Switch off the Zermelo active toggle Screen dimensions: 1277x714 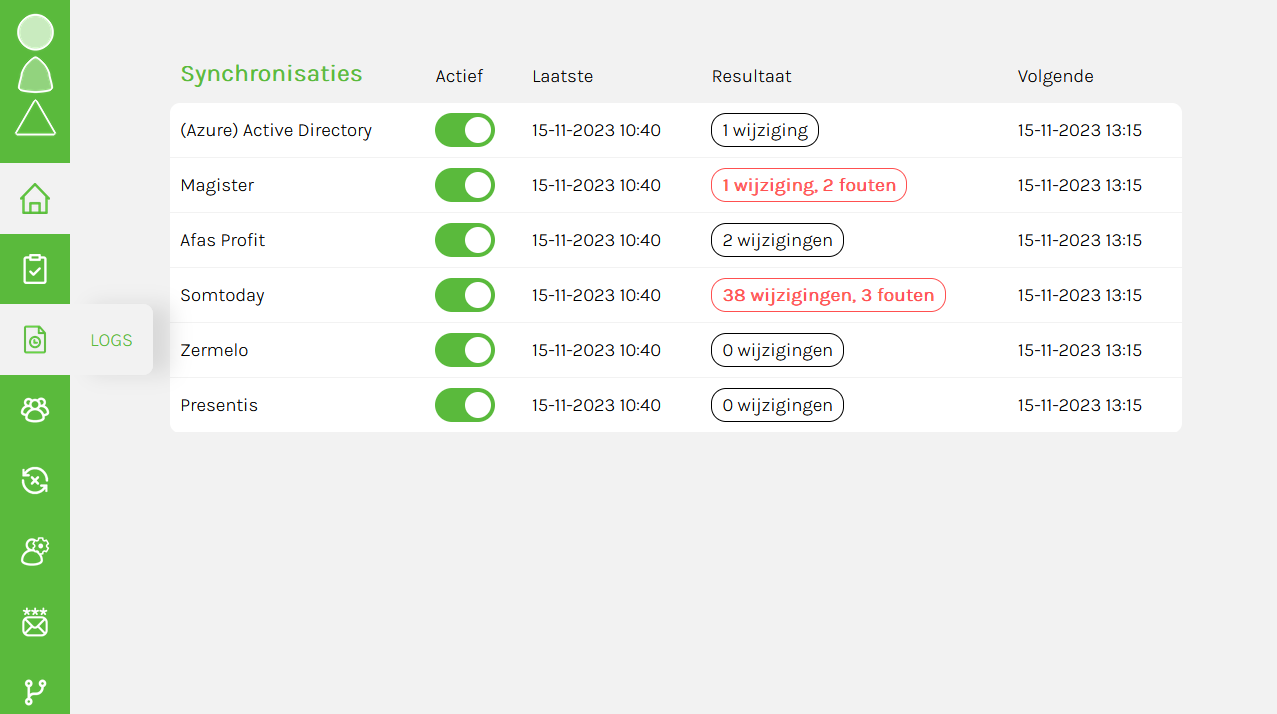465,350
